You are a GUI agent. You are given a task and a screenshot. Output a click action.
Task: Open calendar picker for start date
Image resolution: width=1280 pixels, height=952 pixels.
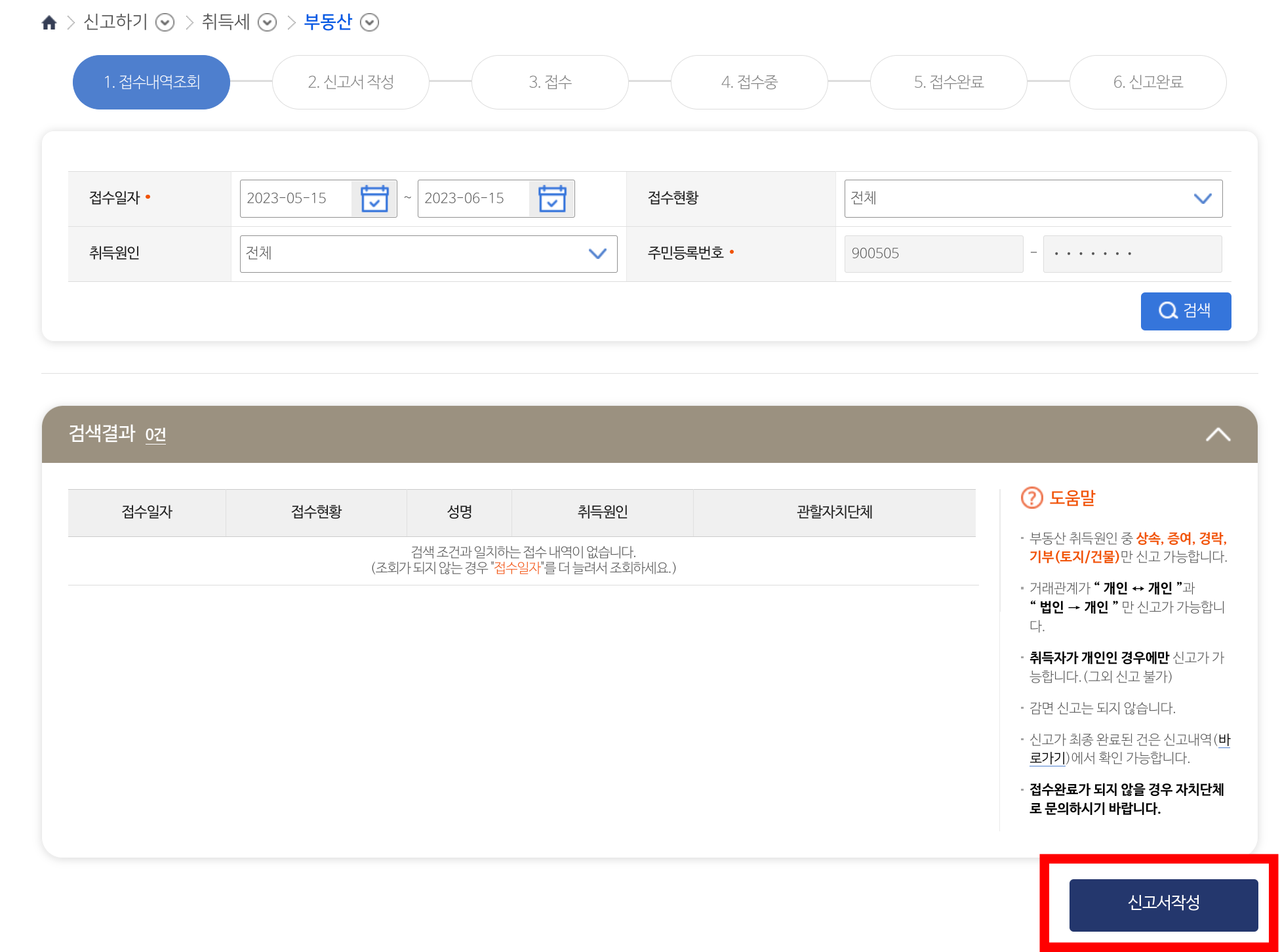374,199
